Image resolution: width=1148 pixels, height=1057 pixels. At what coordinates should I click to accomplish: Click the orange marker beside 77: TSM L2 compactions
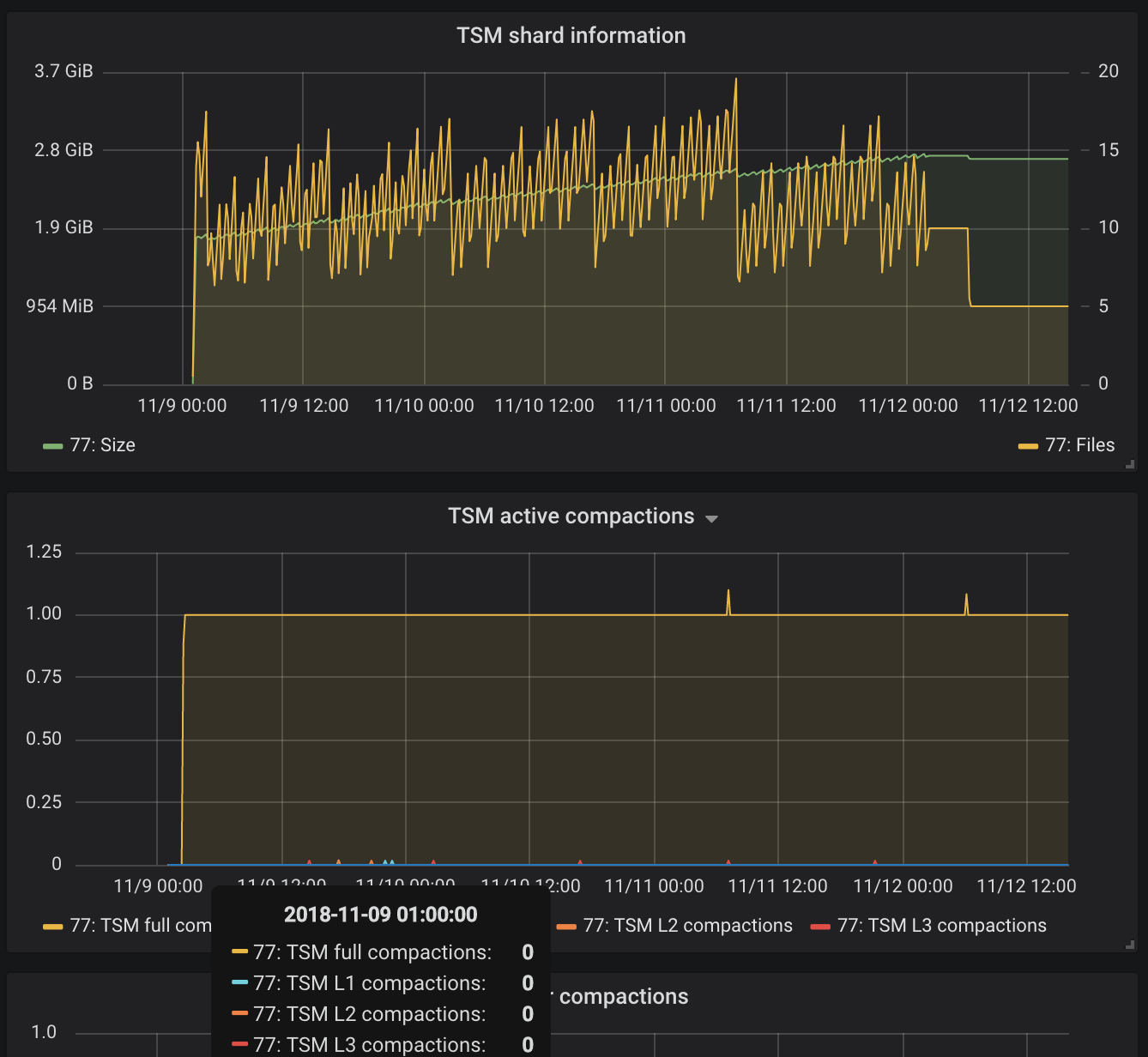click(x=565, y=927)
